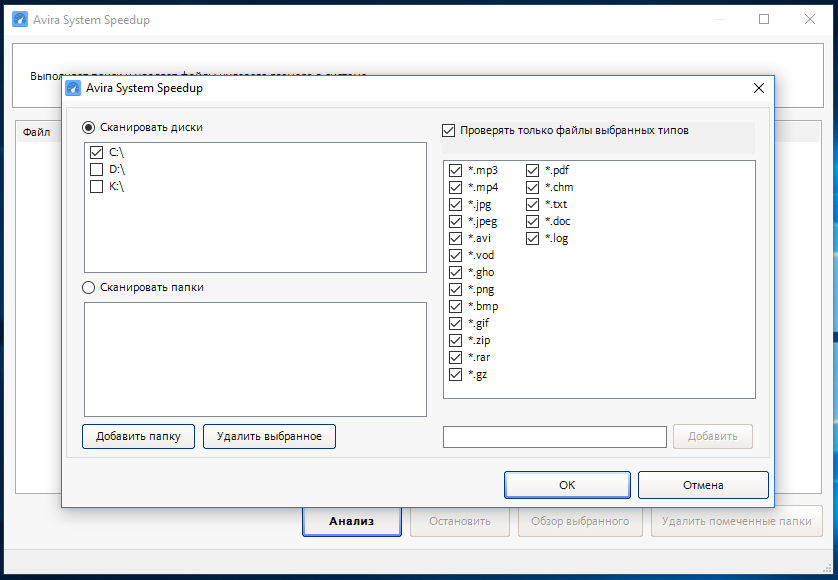Image resolution: width=838 pixels, height=580 pixels.
Task: Confirm the dialog with OK
Action: tap(567, 485)
